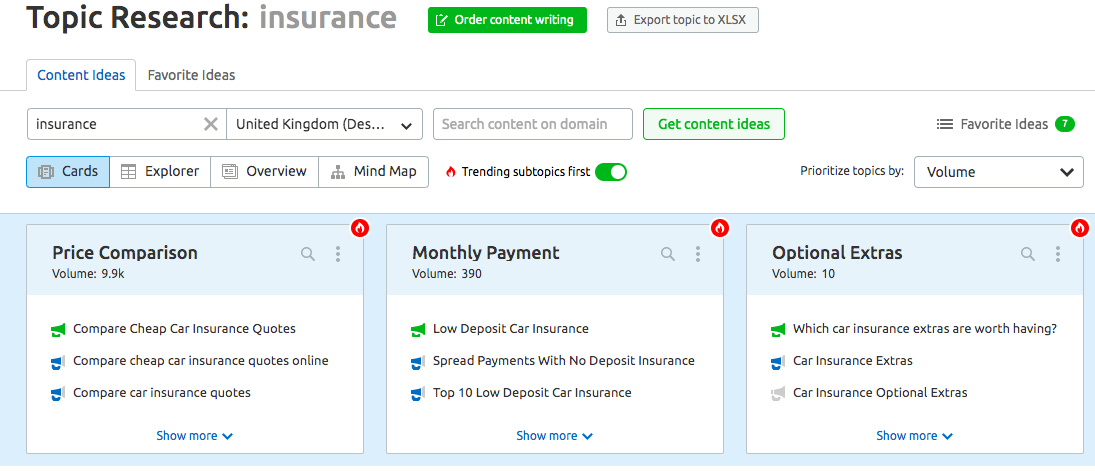1095x471 pixels.
Task: Click the fire trending badge on Monthly Payment card
Action: [720, 228]
